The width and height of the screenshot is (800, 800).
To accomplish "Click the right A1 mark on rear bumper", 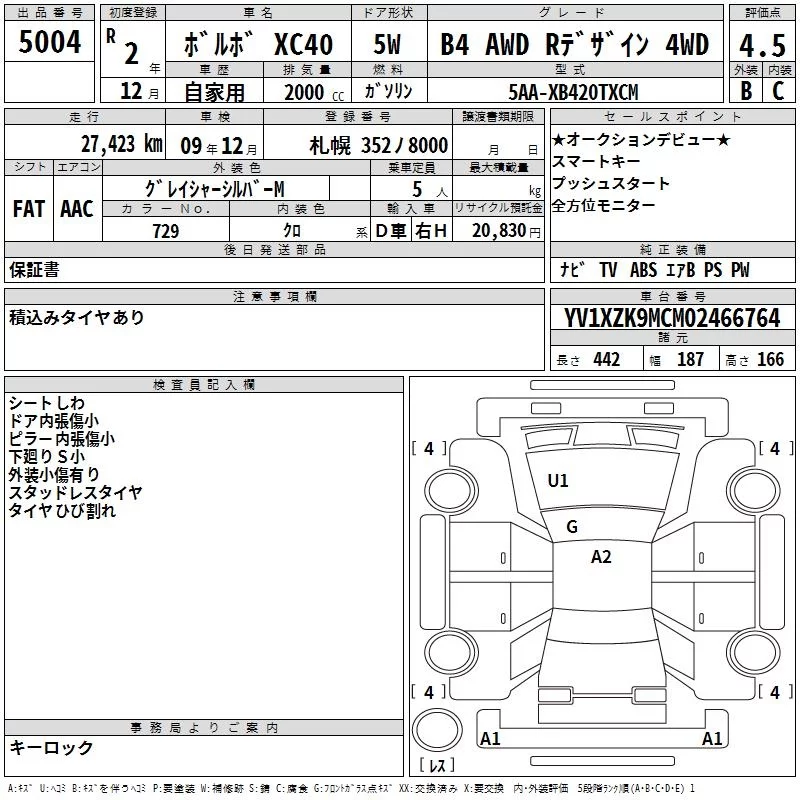I will (712, 738).
